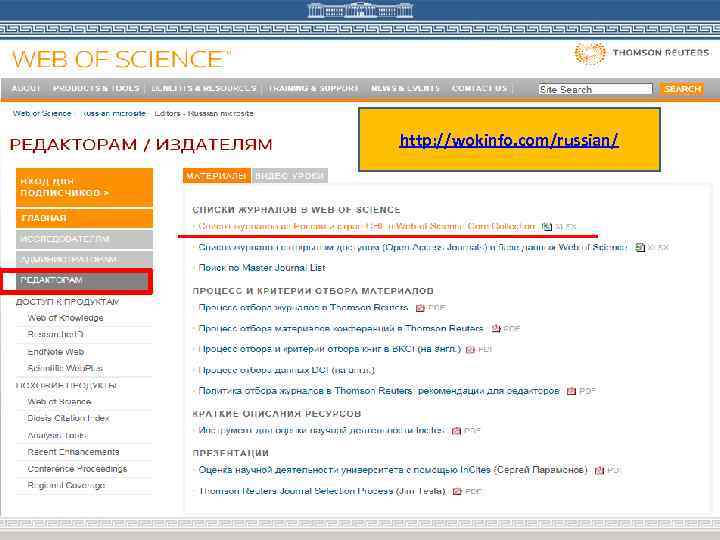
Task: Click the Web of Science breadcrumb
Action: pyautogui.click(x=42, y=113)
